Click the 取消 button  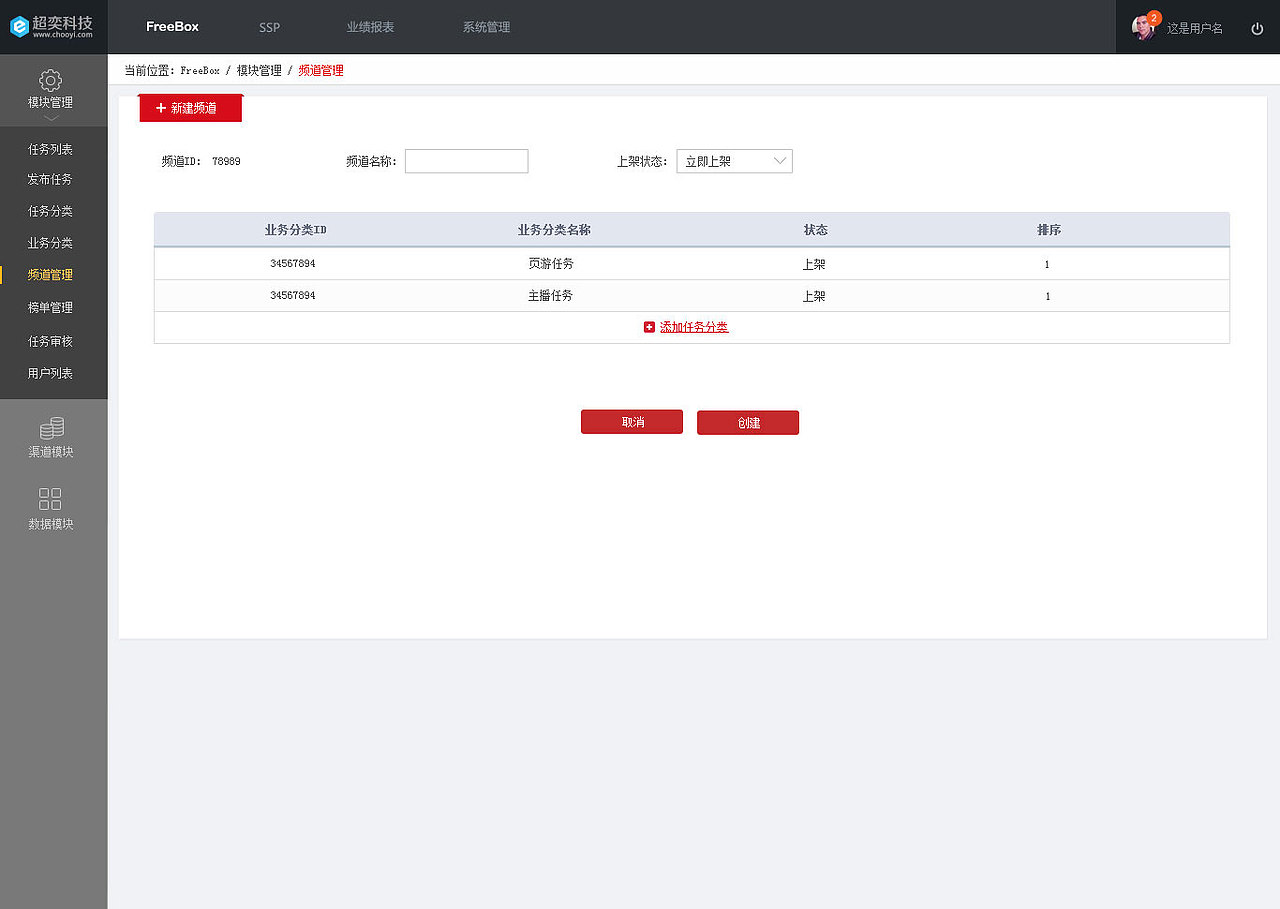click(632, 422)
